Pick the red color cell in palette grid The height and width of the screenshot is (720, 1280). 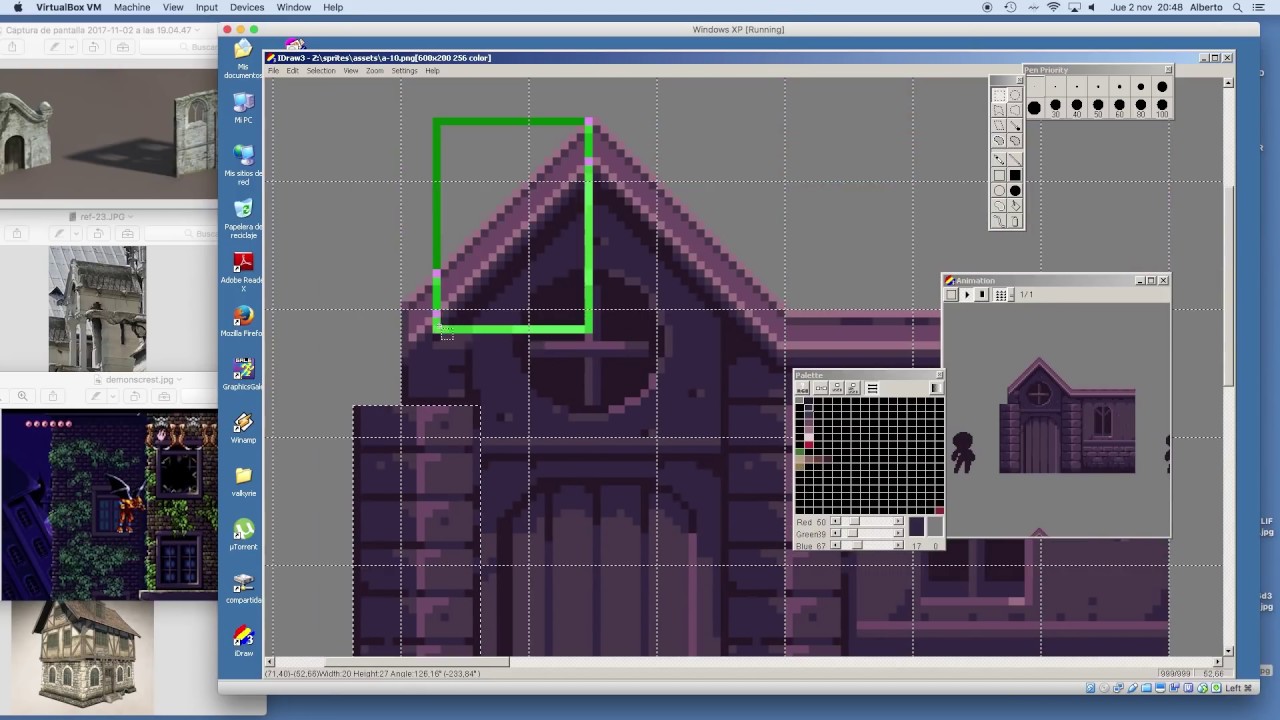(x=809, y=444)
